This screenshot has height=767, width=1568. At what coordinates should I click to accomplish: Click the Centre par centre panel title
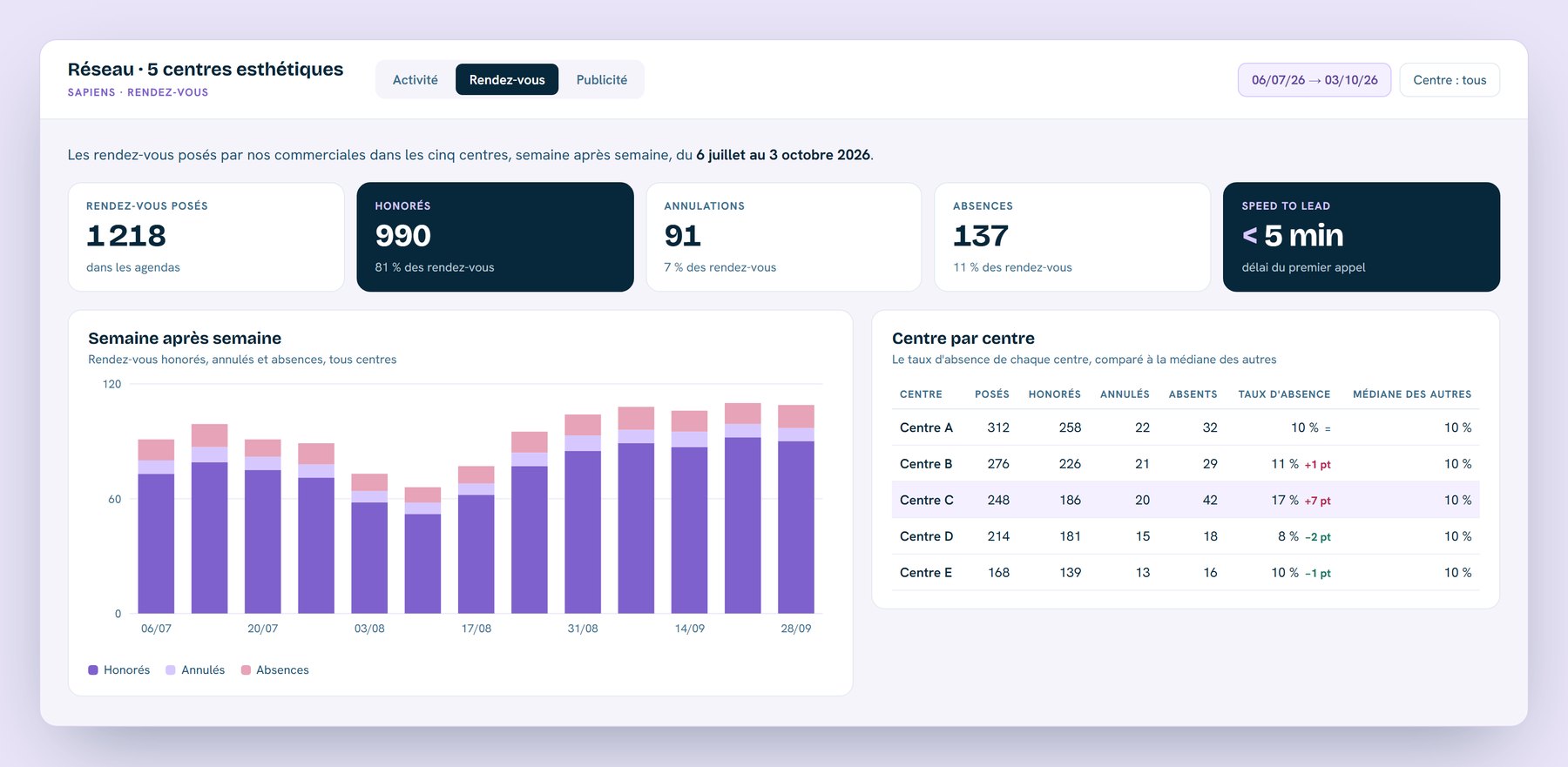click(963, 338)
